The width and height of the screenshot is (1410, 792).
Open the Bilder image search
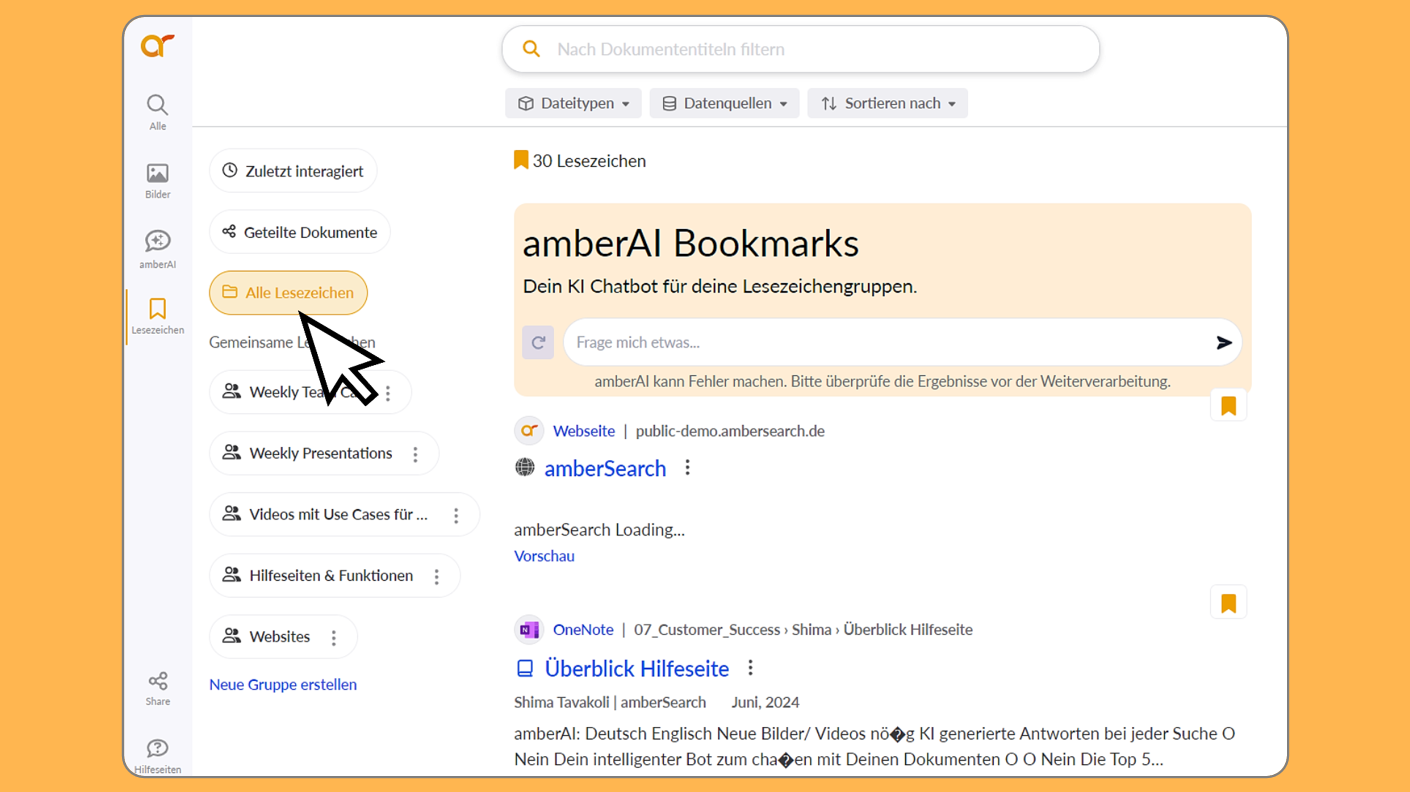[158, 181]
